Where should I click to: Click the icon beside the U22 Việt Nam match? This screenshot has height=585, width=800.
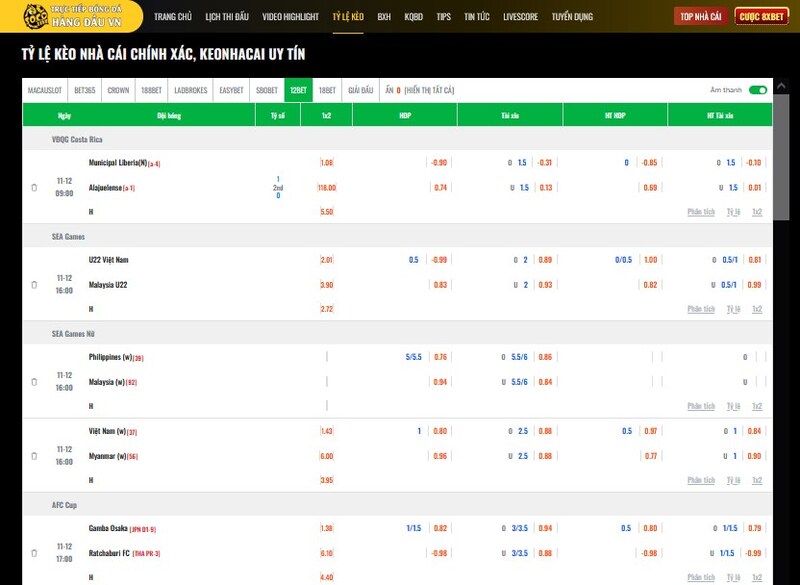coord(34,284)
